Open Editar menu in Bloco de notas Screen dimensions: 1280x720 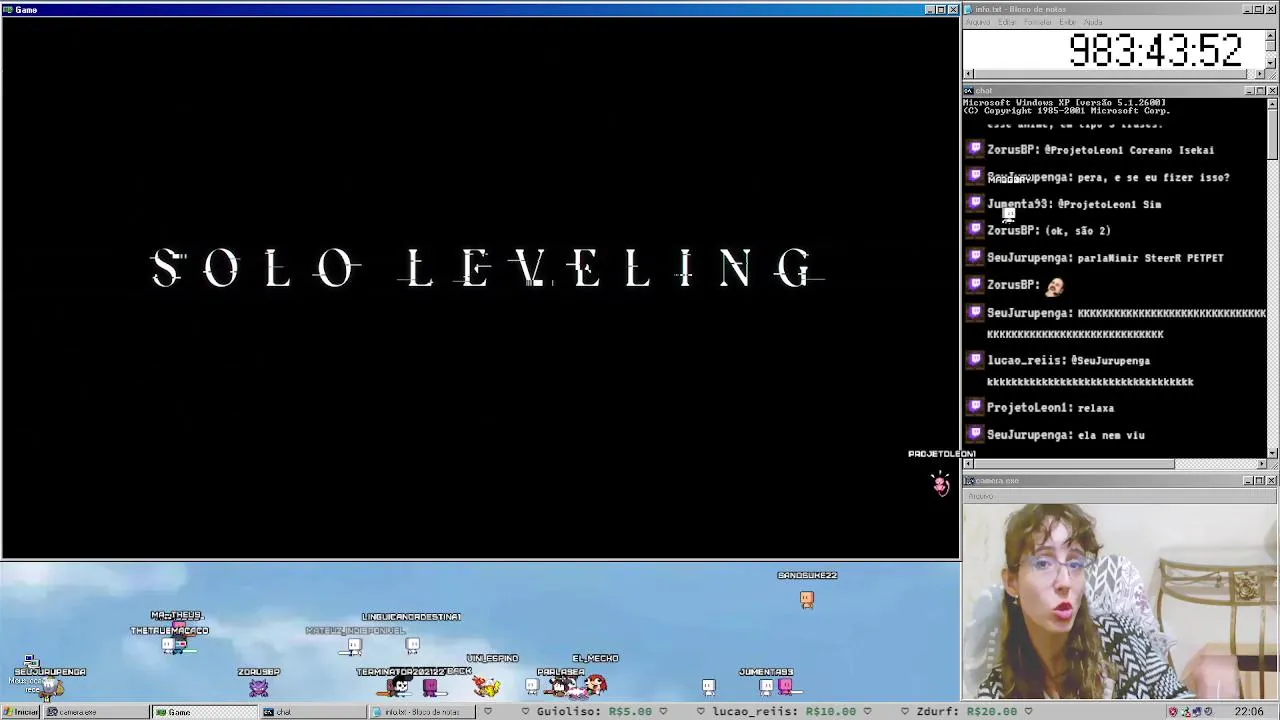click(x=1007, y=22)
